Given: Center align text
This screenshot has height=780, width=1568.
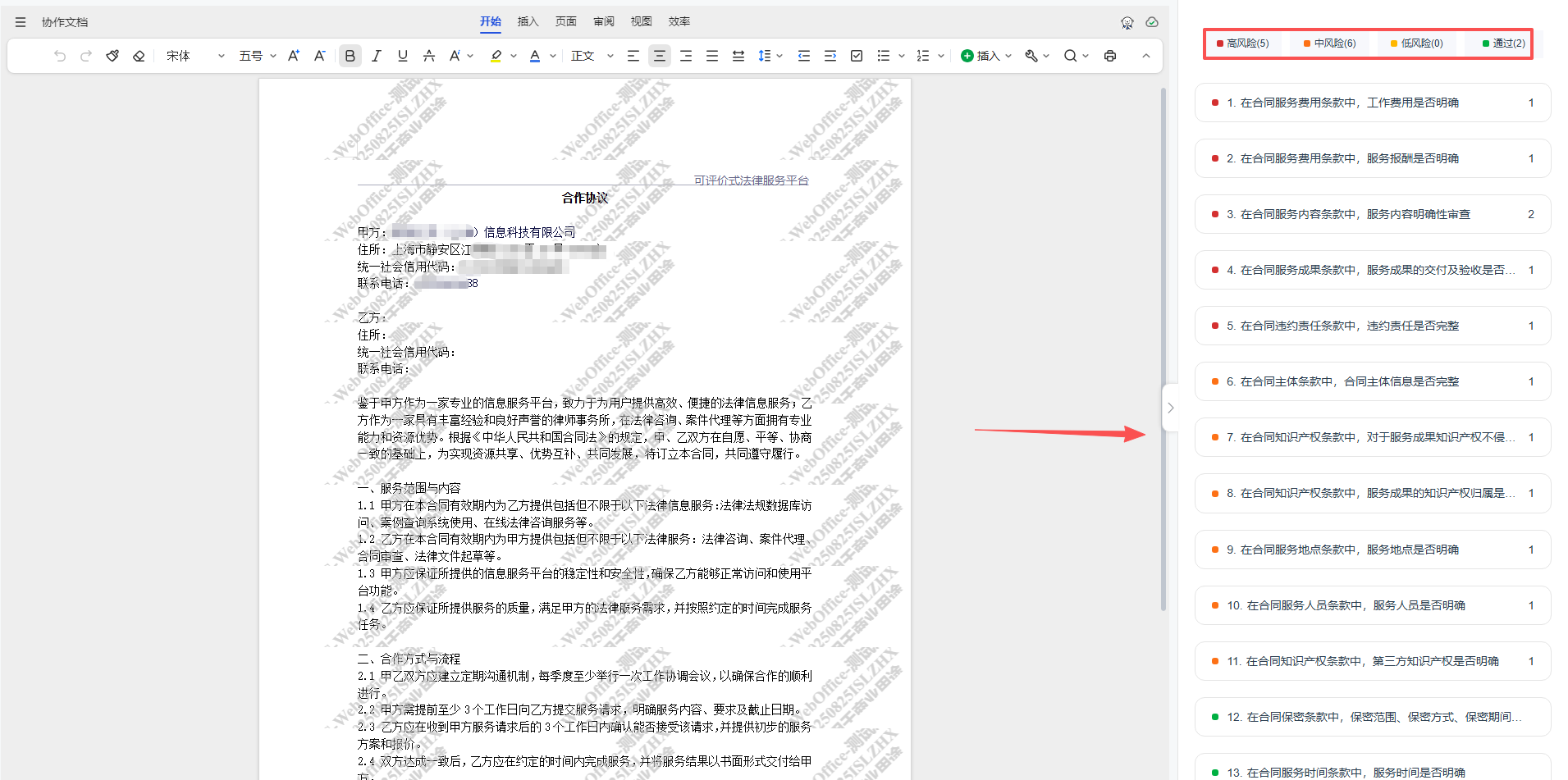Looking at the screenshot, I should coord(659,56).
